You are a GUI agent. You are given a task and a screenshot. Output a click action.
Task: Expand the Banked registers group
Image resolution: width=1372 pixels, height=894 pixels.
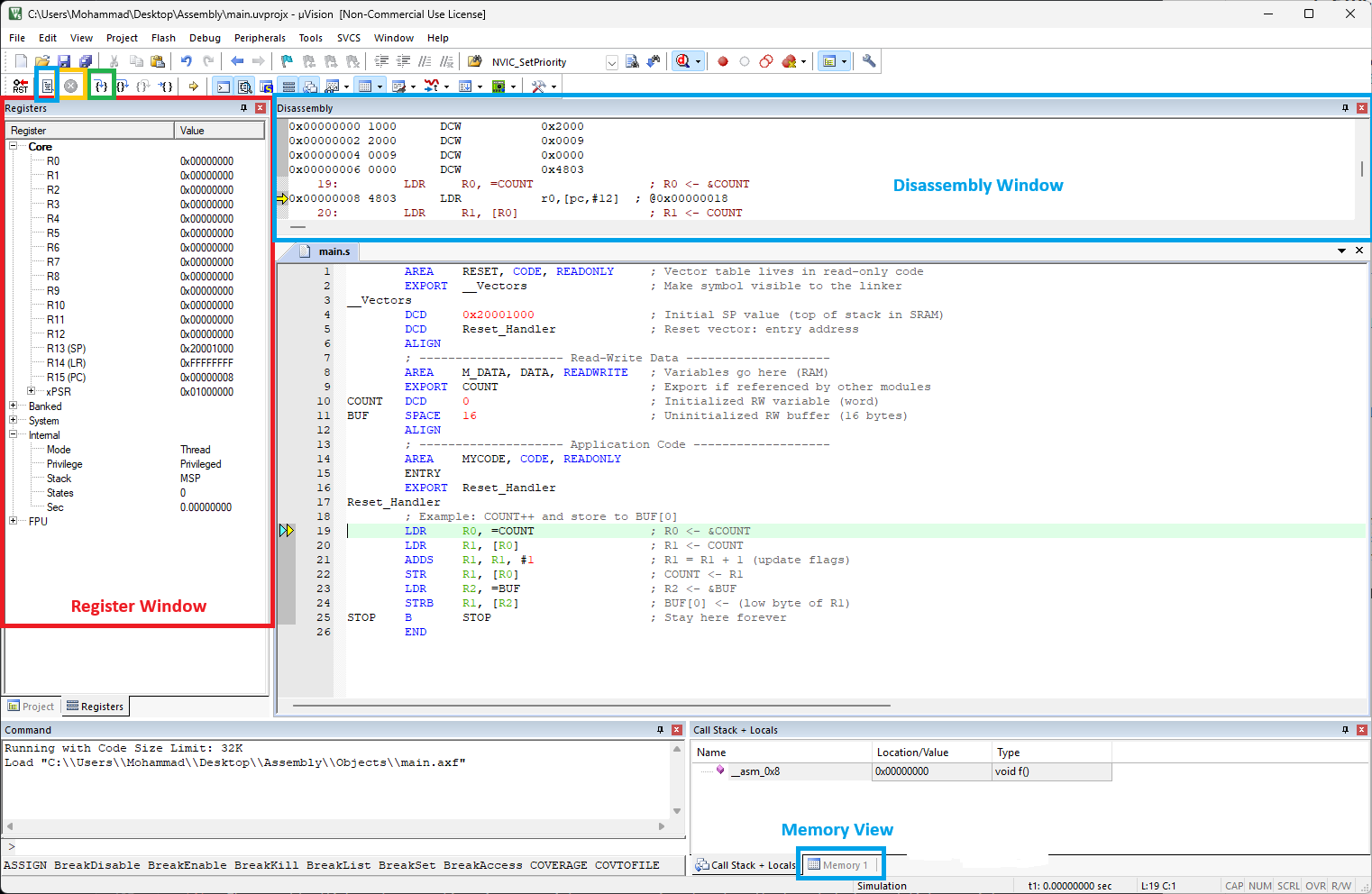(14, 406)
